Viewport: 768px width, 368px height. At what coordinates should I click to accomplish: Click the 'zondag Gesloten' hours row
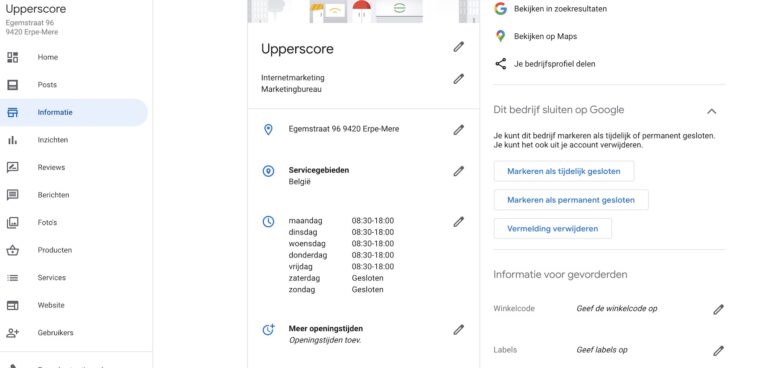click(336, 290)
